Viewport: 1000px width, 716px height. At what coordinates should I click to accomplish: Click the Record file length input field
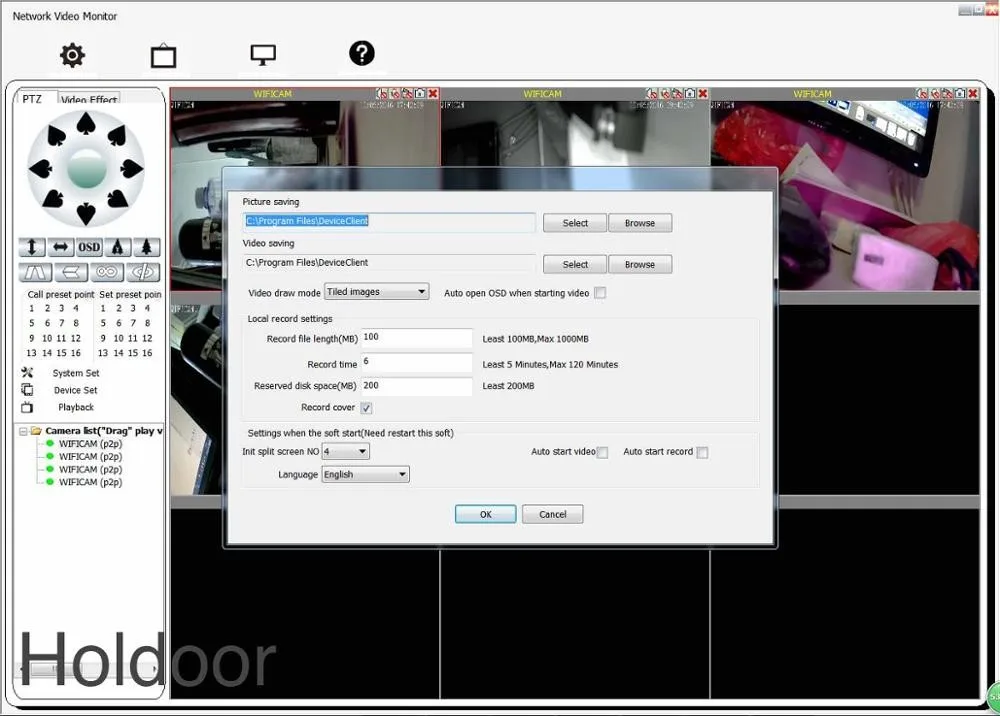point(417,338)
